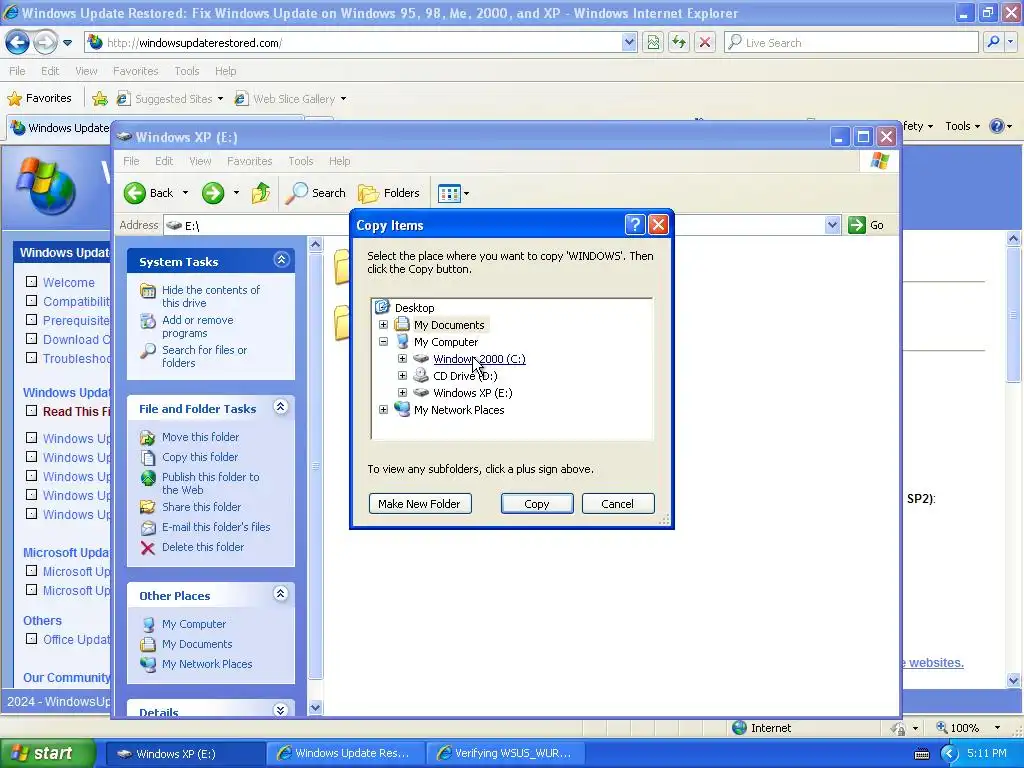Click in the Live Search box
1024x768 pixels.
point(852,43)
